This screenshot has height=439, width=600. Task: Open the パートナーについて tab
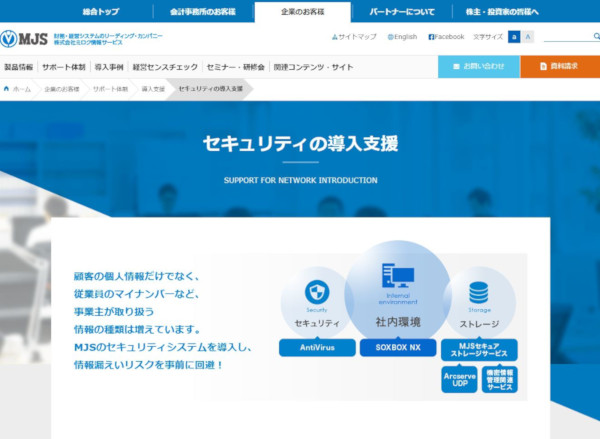[x=402, y=11]
